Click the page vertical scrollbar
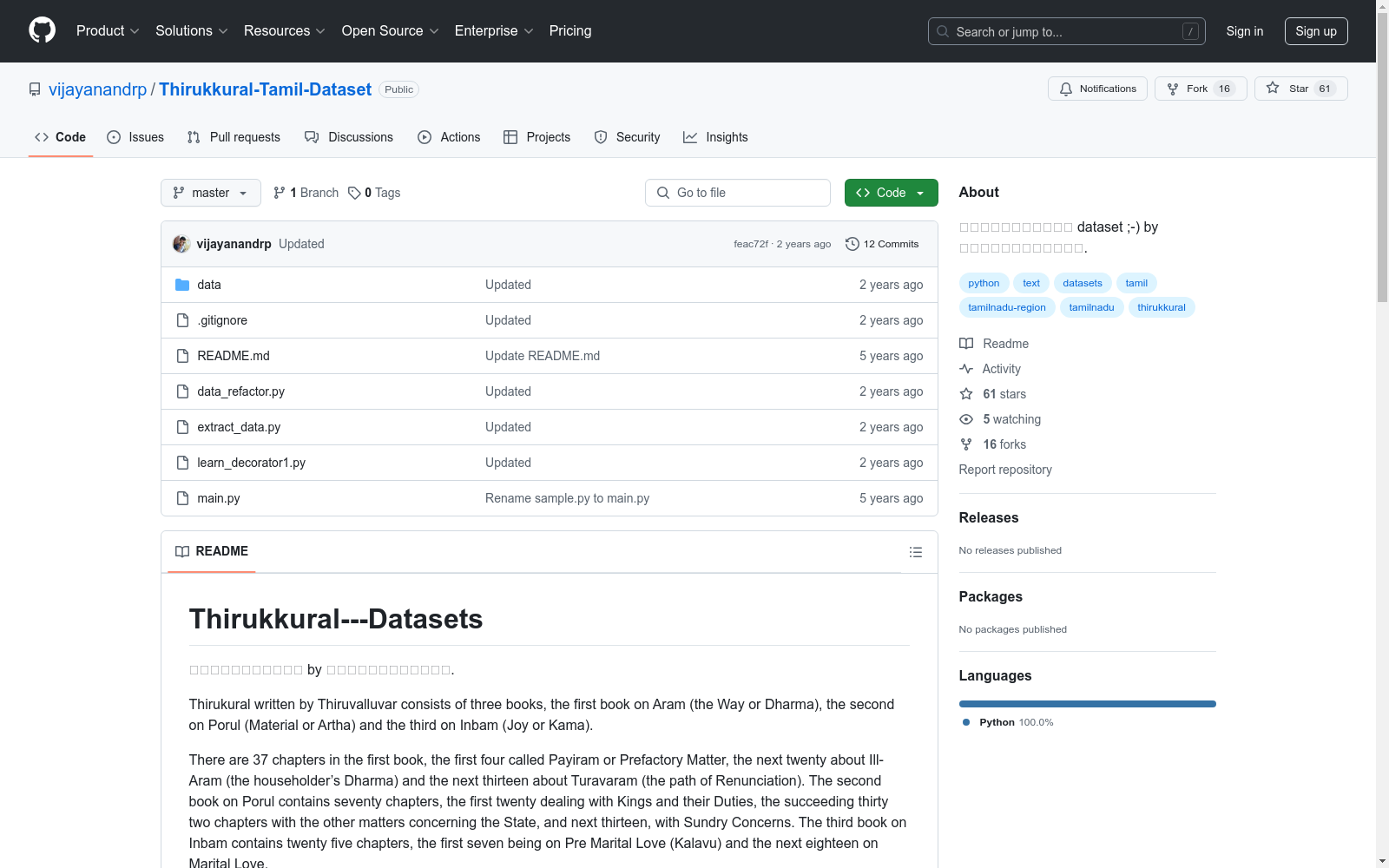Image resolution: width=1389 pixels, height=868 pixels. [1382, 156]
